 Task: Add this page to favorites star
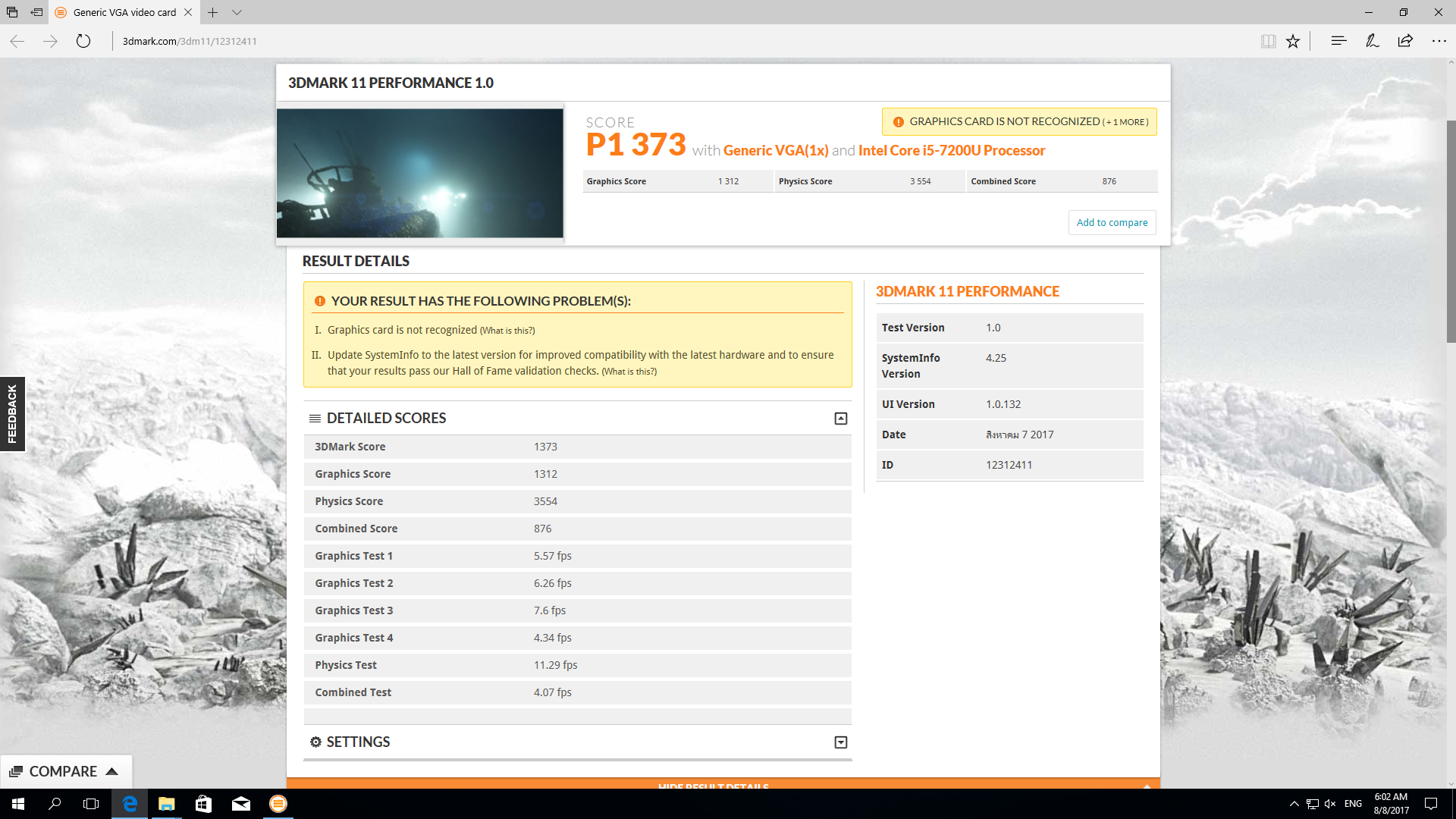coord(1293,41)
